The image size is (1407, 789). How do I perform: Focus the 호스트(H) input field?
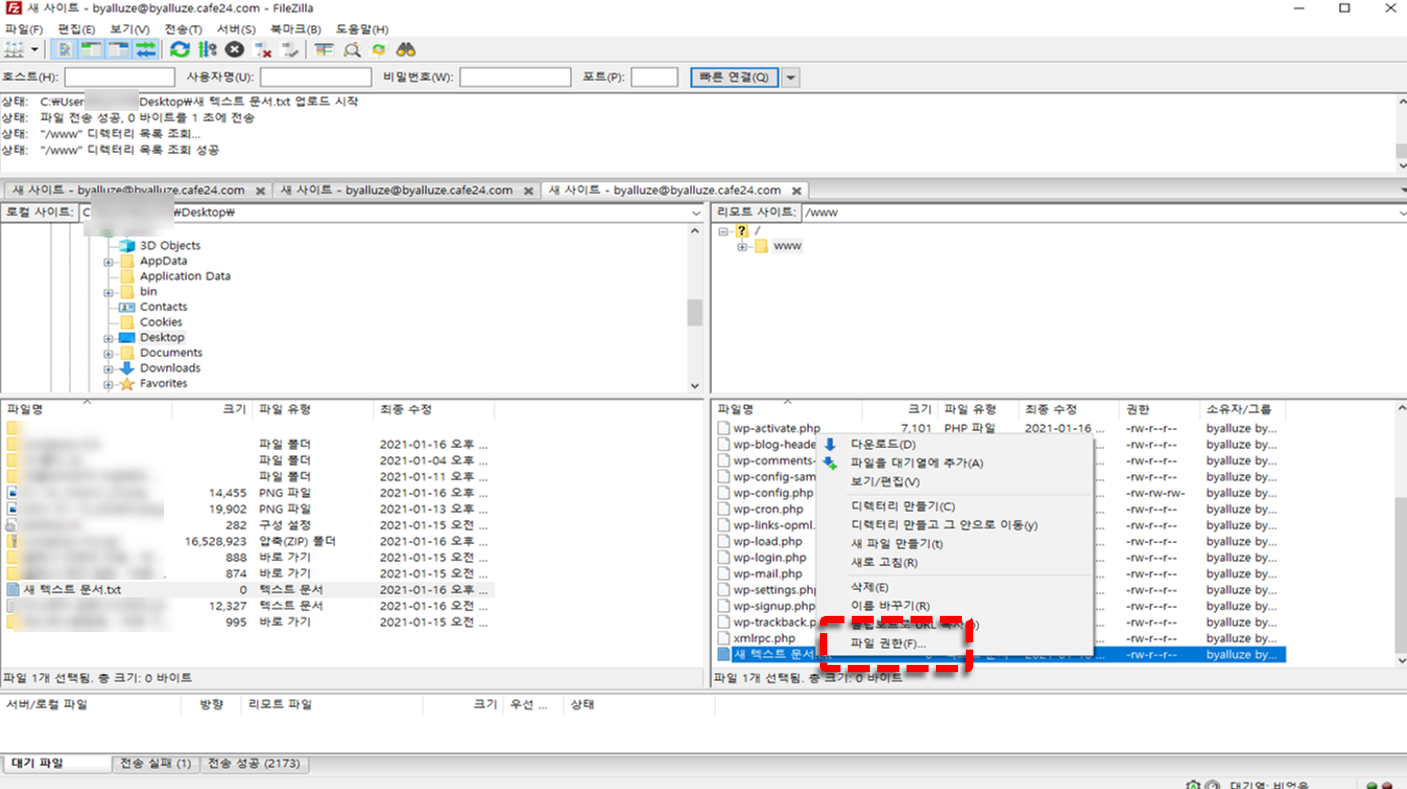coord(119,77)
